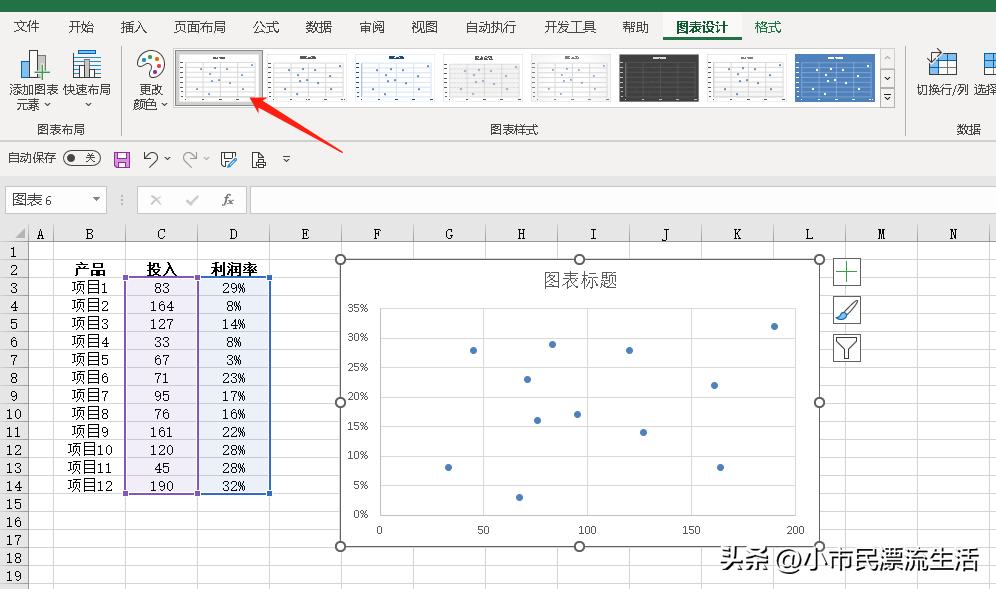Click the first chart style gallery preview
The width and height of the screenshot is (996, 589).
point(218,77)
